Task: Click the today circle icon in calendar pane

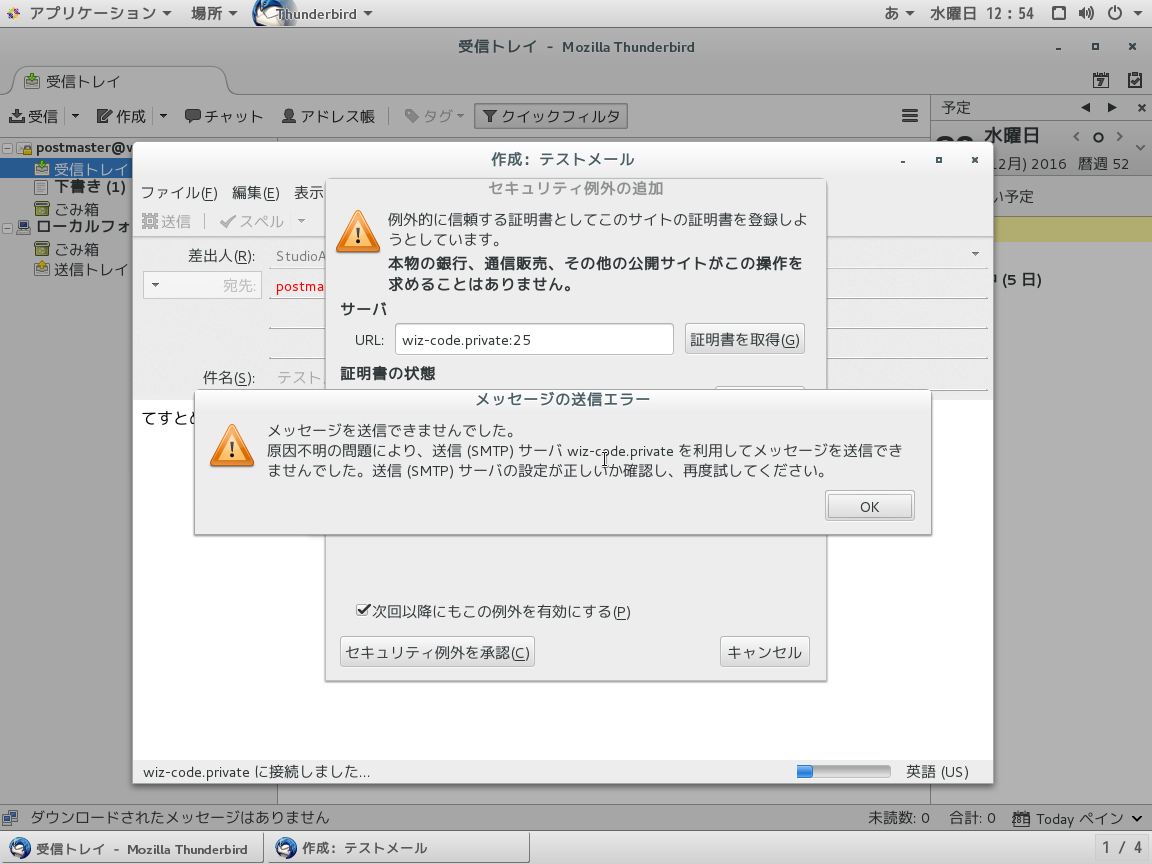Action: tap(1098, 137)
